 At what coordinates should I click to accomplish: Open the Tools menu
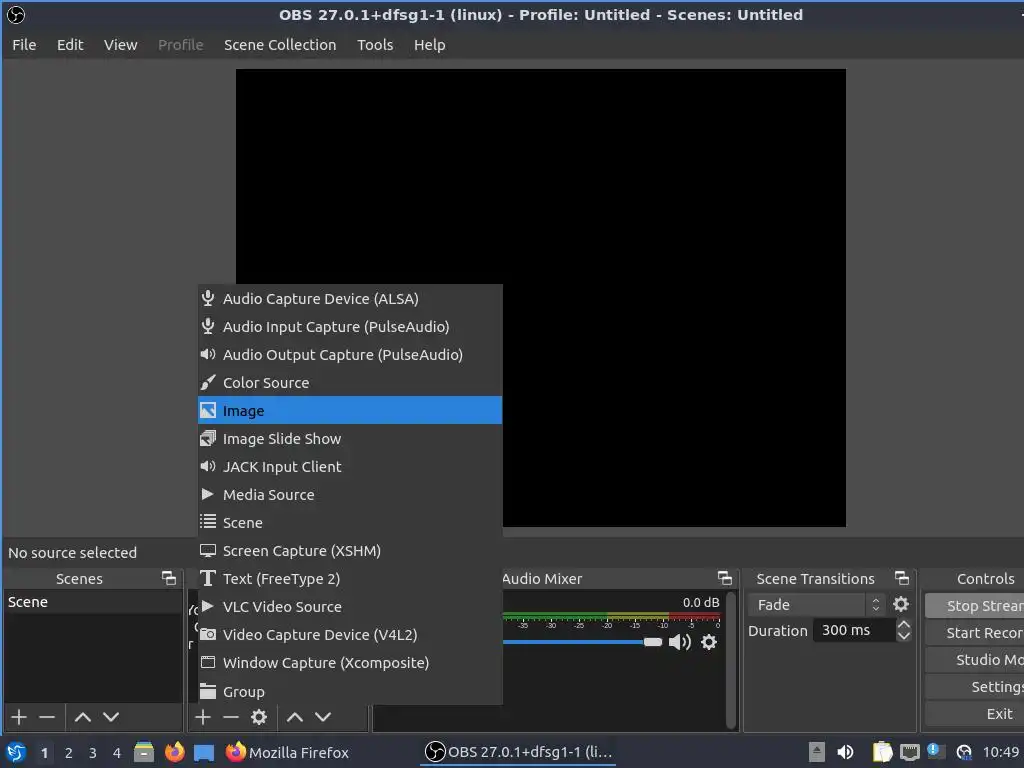pyautogui.click(x=375, y=44)
